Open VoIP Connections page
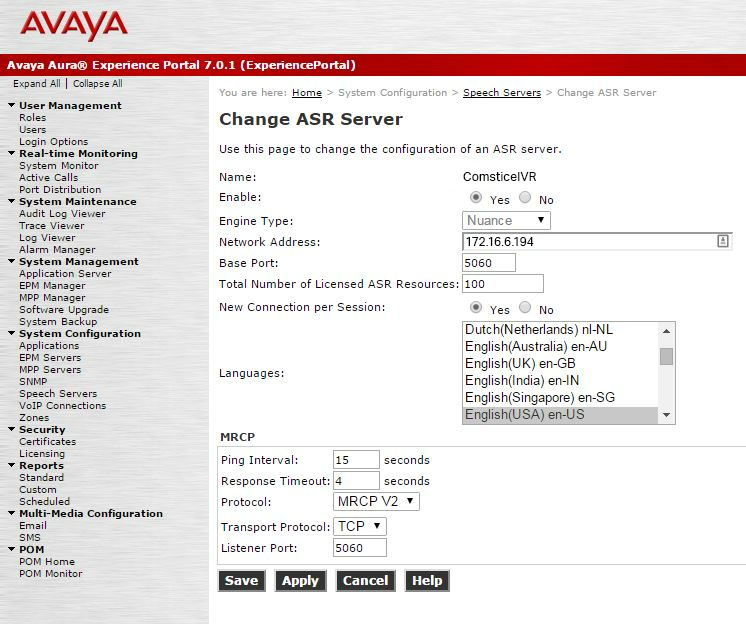The image size is (746, 624). point(62,406)
